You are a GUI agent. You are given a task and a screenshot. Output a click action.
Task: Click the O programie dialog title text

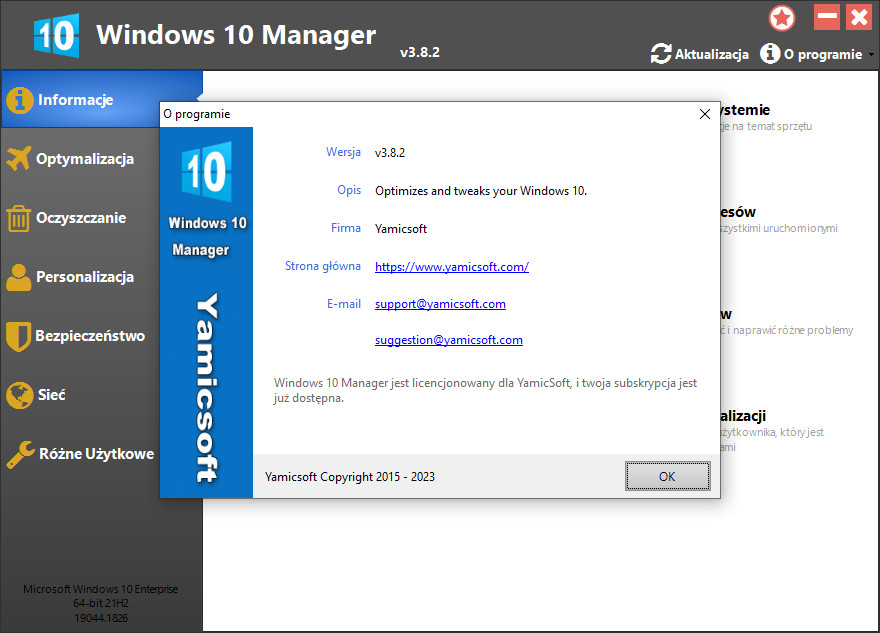click(x=197, y=114)
